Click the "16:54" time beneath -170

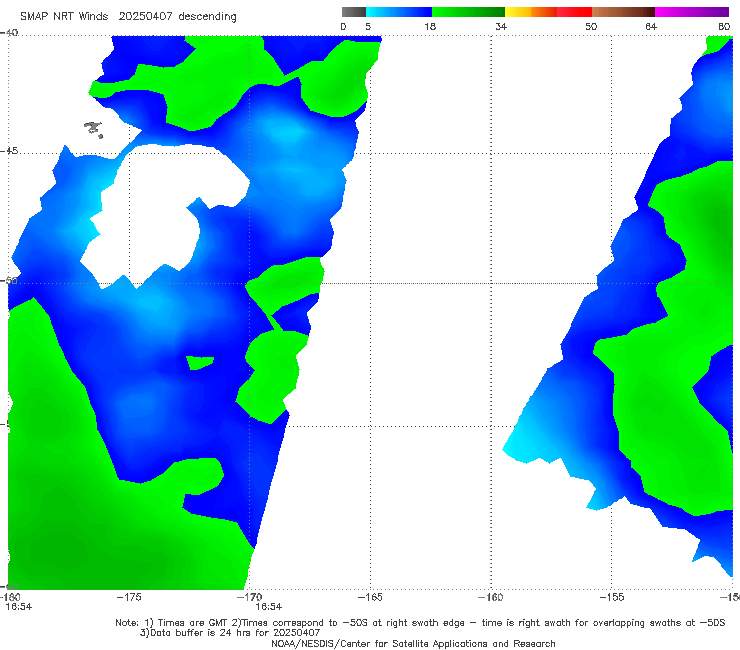[x=269, y=607]
